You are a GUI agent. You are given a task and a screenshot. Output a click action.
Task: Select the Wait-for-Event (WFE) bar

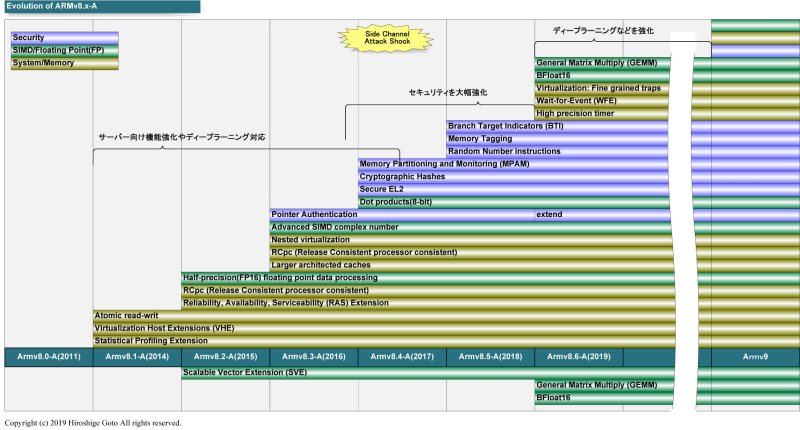602,101
